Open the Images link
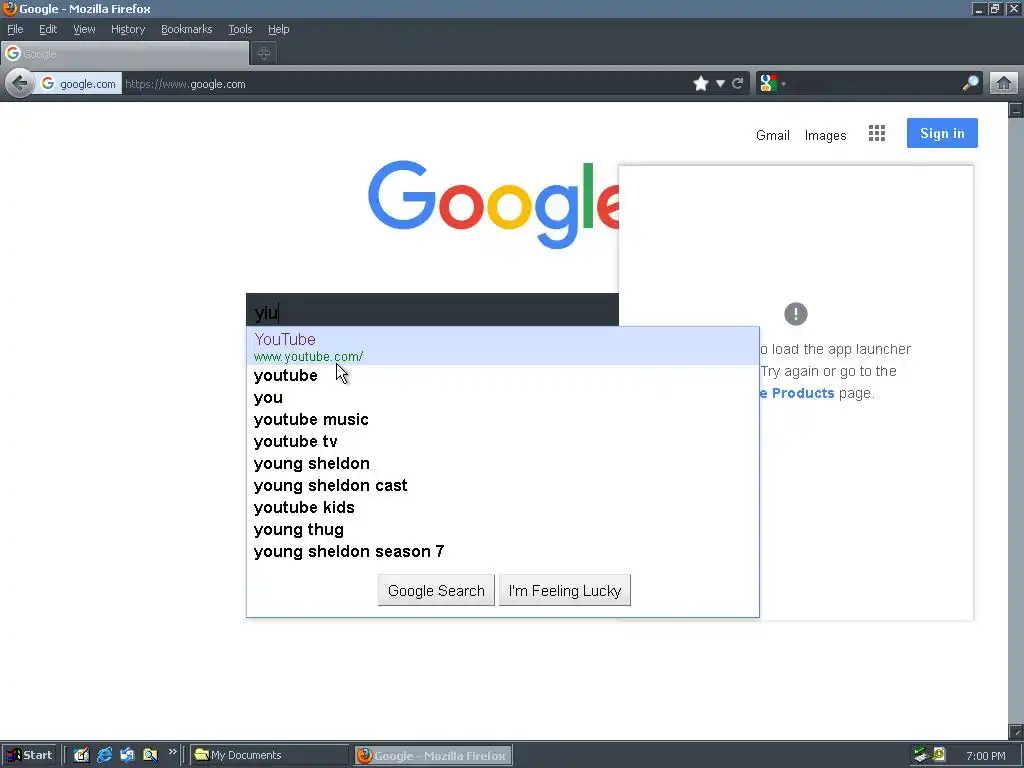Screen dimensions: 1024x768 [x=825, y=135]
